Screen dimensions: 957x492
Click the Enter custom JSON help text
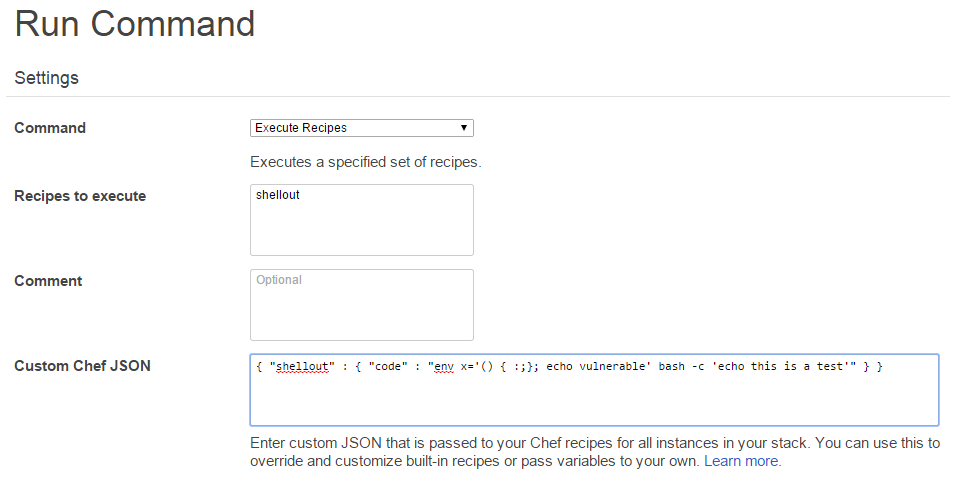pos(594,452)
